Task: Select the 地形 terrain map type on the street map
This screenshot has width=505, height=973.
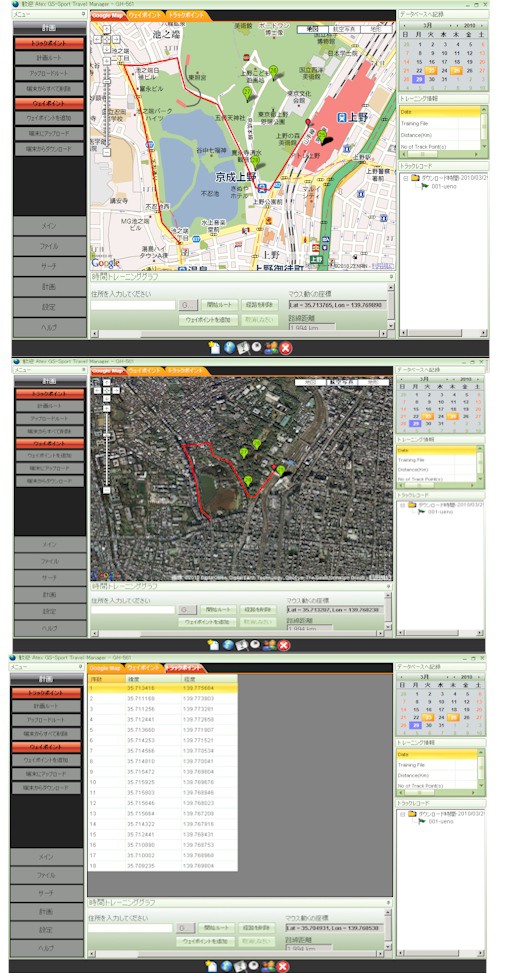Action: tap(376, 29)
